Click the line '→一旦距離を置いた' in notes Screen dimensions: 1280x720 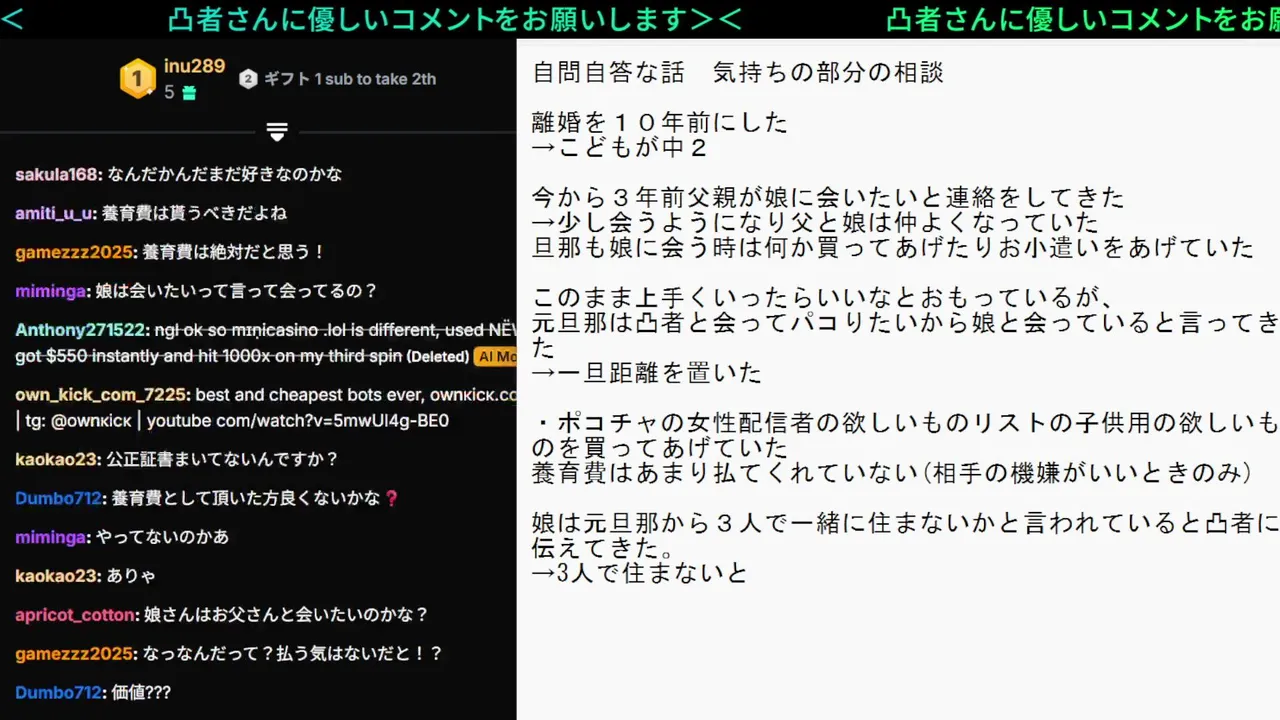(x=647, y=373)
